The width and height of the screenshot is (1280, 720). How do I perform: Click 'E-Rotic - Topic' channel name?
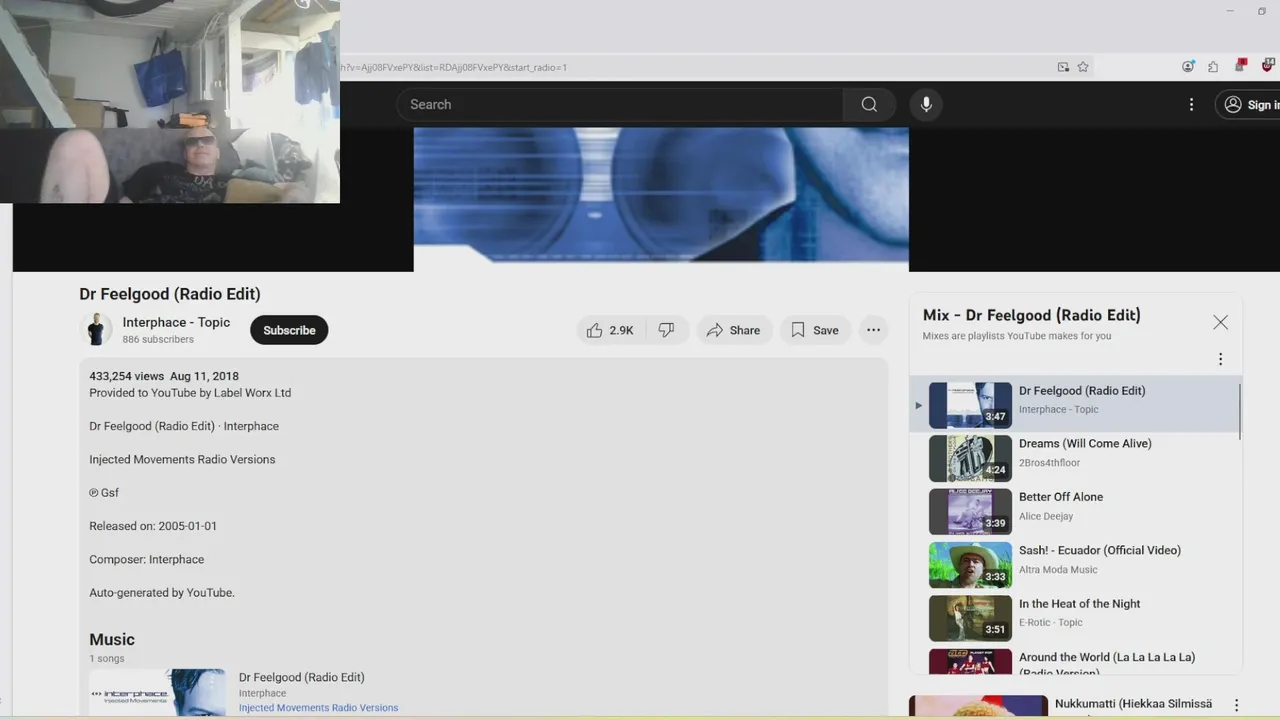pyautogui.click(x=1051, y=622)
